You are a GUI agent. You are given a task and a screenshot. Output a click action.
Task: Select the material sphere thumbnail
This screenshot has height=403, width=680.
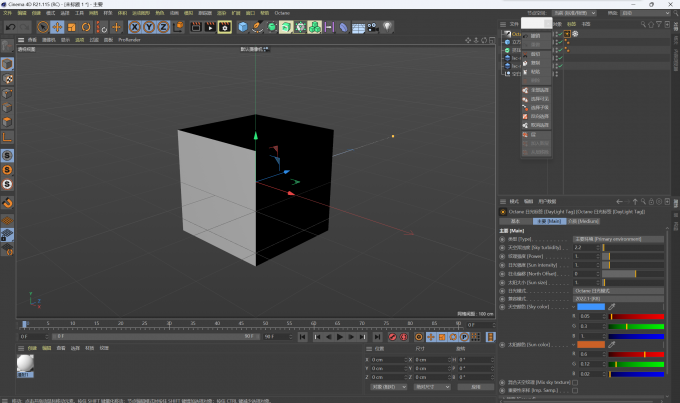[x=25, y=364]
